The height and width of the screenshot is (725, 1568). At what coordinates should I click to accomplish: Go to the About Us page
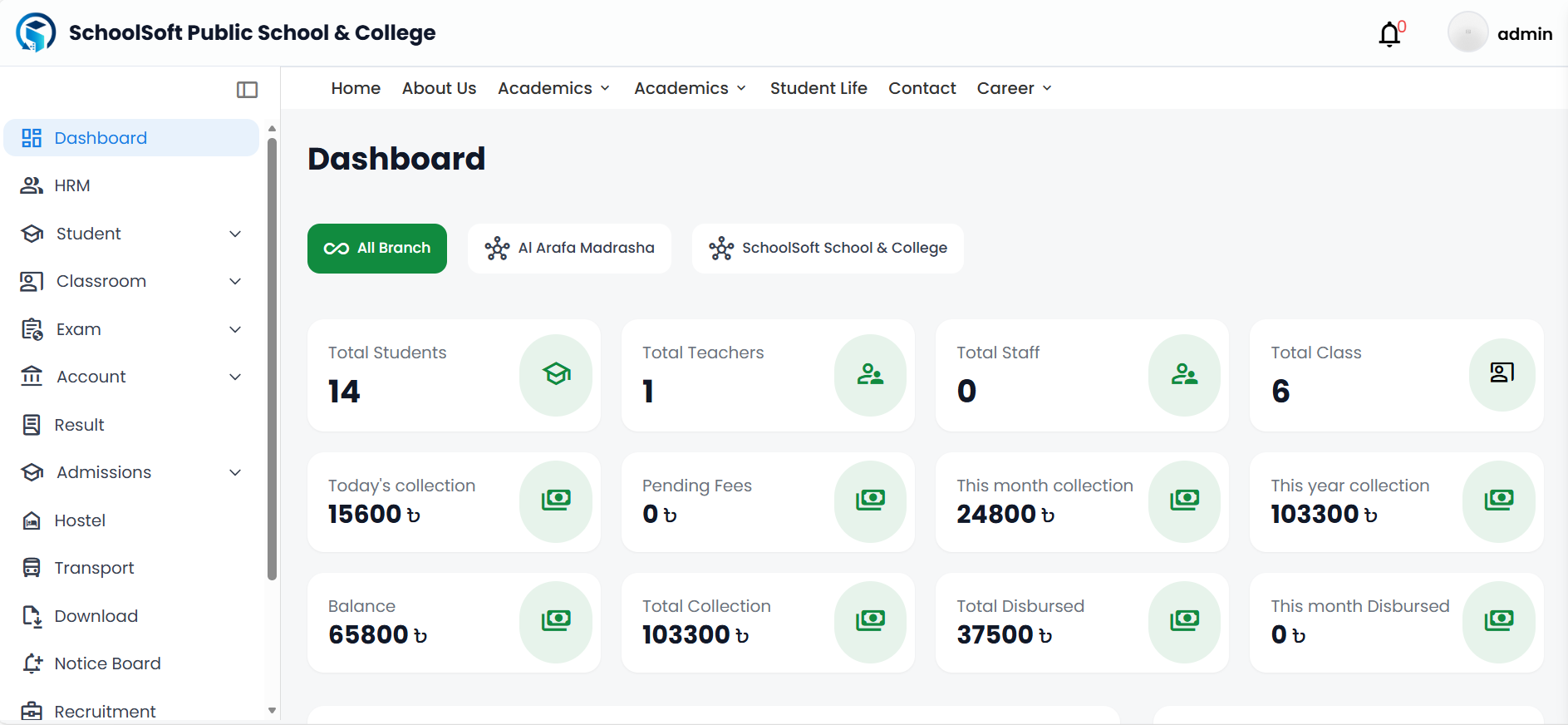click(x=439, y=88)
